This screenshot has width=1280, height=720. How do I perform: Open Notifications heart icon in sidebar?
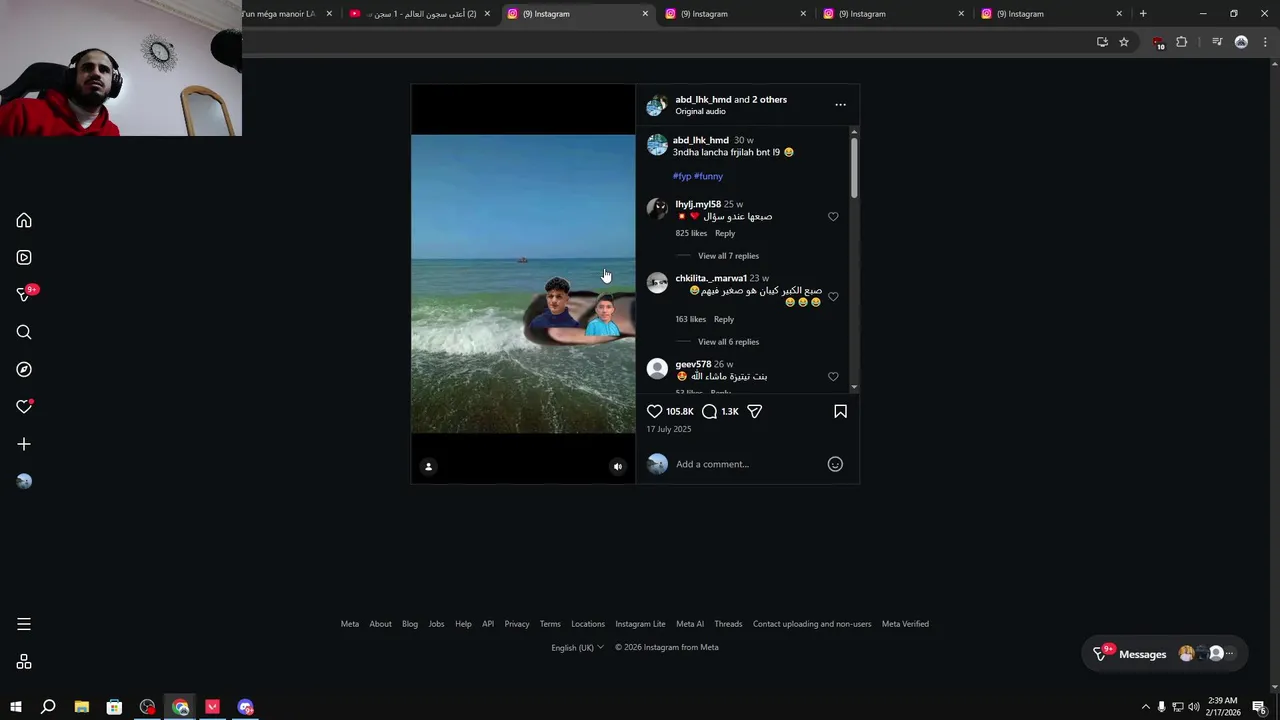pyautogui.click(x=24, y=406)
